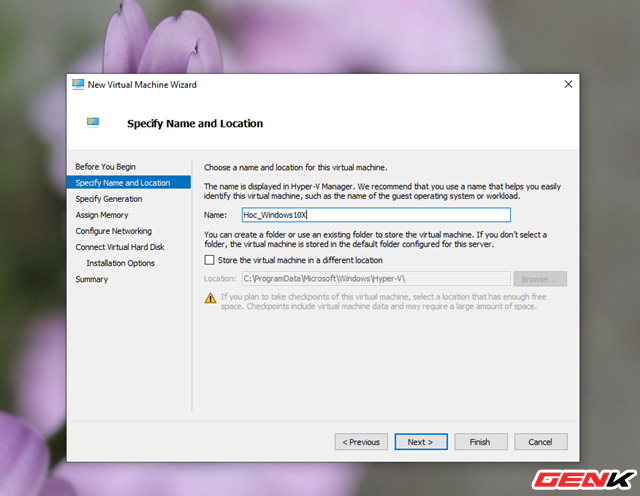
Task: Enable storing VM in a different location
Action: click(209, 260)
